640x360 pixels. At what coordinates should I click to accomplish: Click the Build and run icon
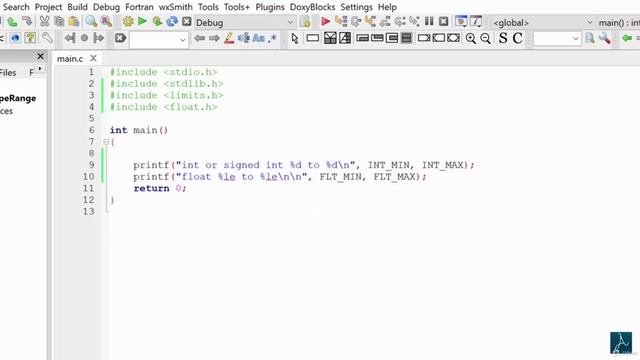(157, 22)
